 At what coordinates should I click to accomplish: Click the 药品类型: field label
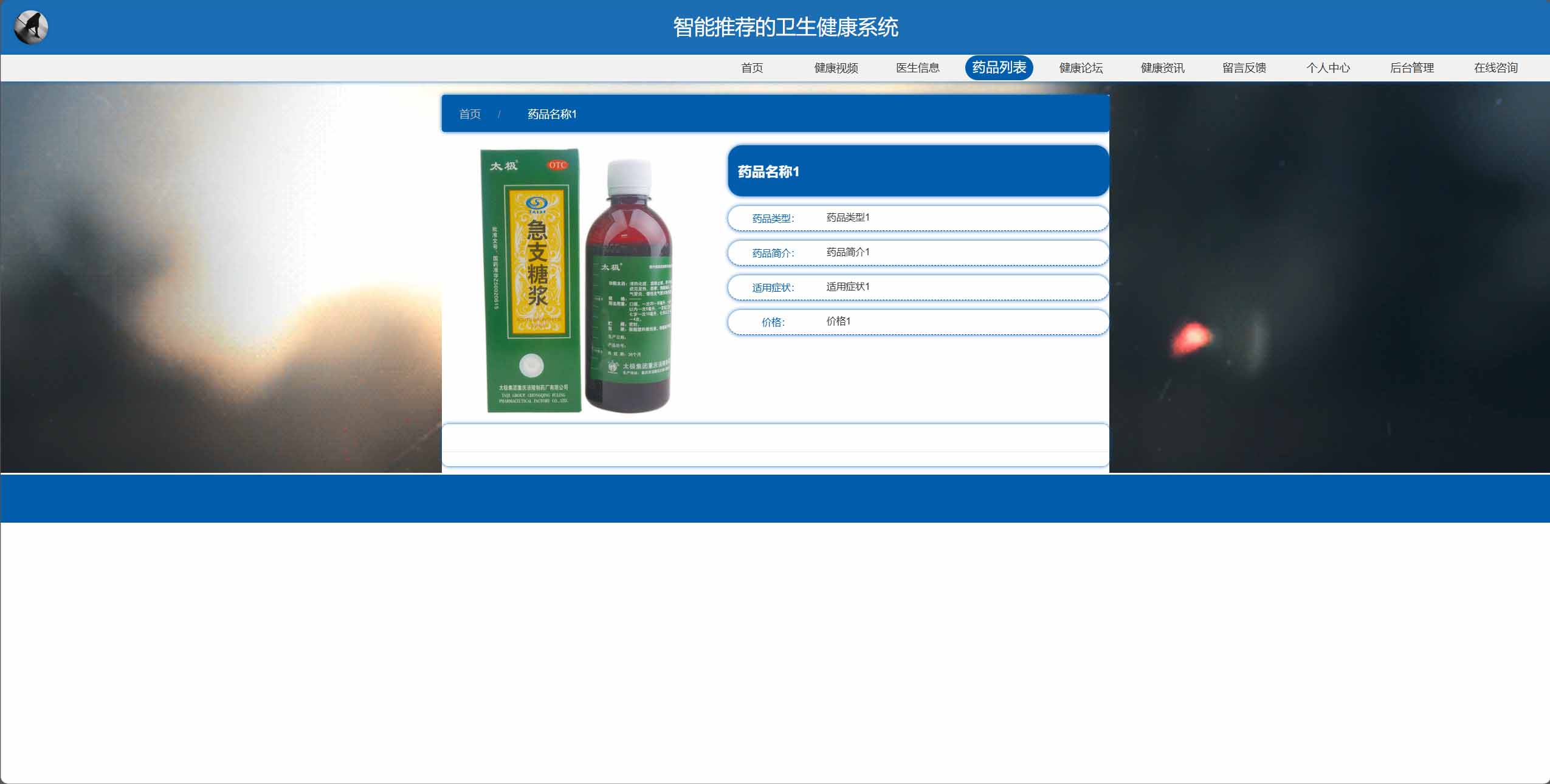(x=773, y=218)
